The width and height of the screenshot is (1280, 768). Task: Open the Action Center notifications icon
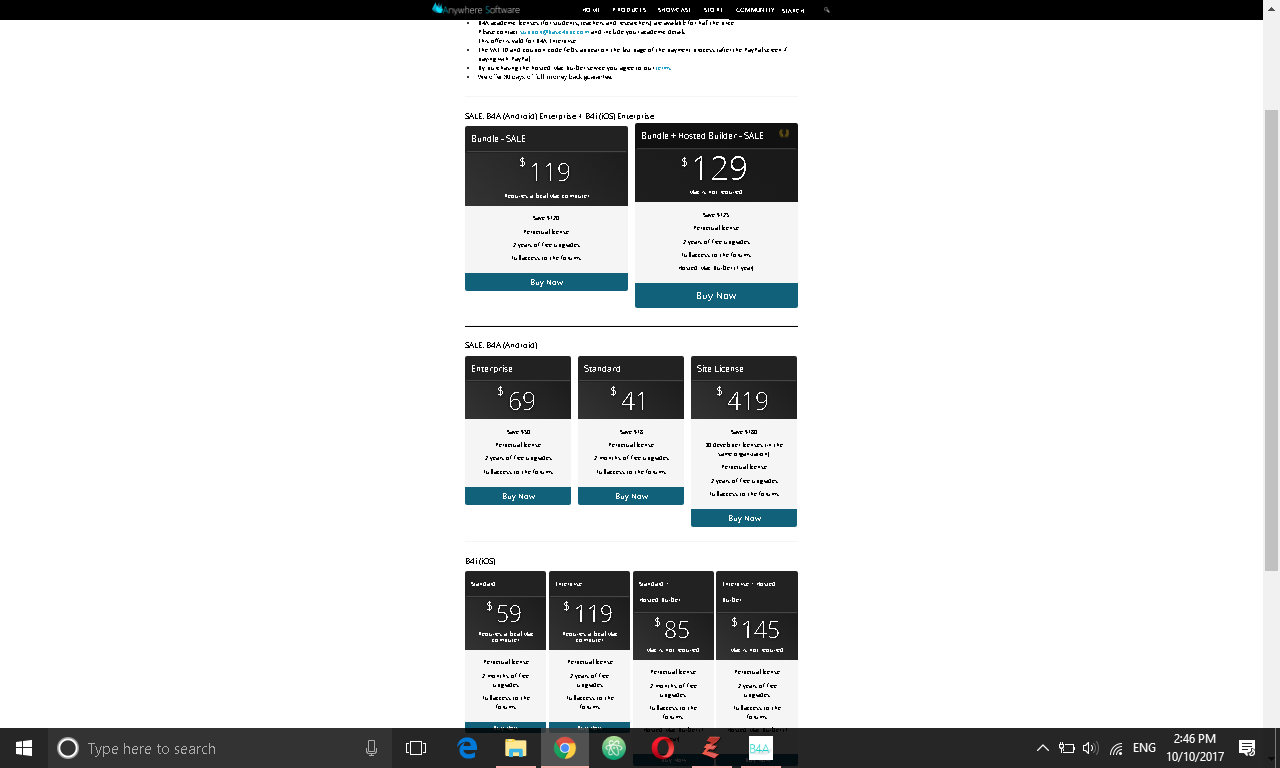[x=1247, y=748]
